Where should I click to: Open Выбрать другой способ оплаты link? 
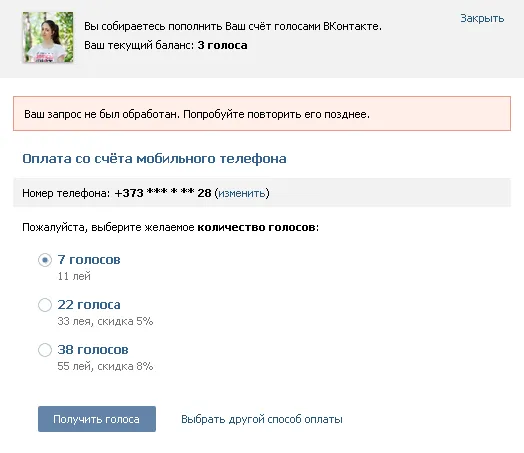coord(262,419)
